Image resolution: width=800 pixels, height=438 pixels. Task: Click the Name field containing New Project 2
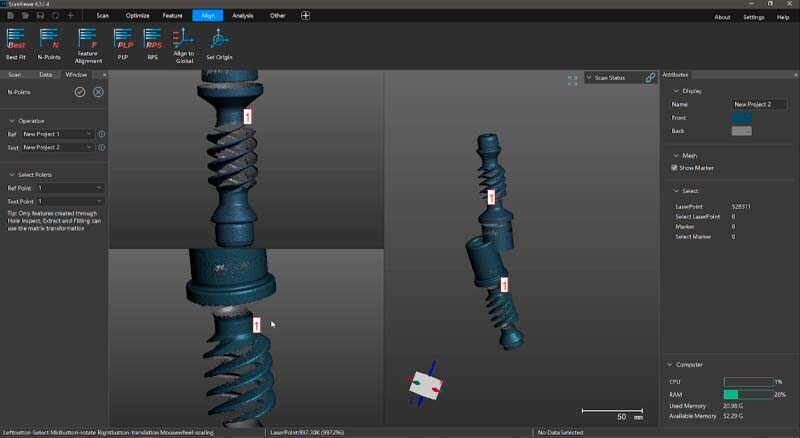759,104
